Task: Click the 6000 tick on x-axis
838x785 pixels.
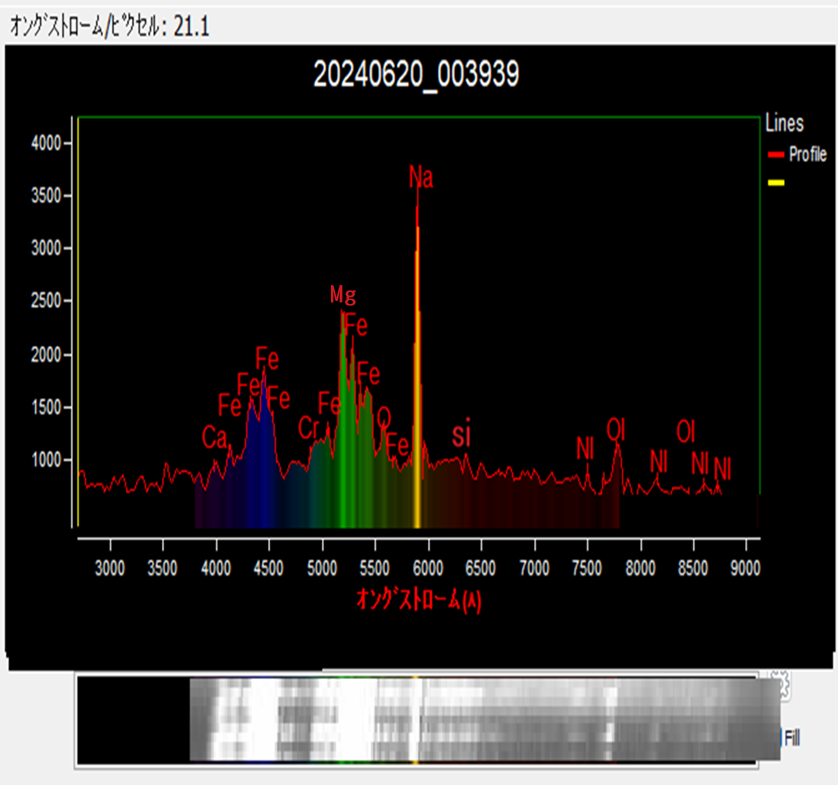Action: click(x=428, y=569)
